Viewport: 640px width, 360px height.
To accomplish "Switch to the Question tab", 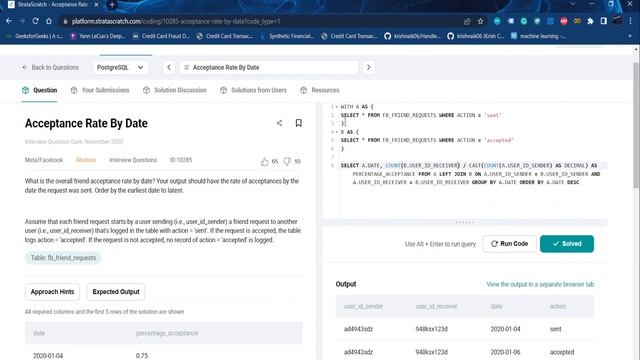I will [40, 90].
